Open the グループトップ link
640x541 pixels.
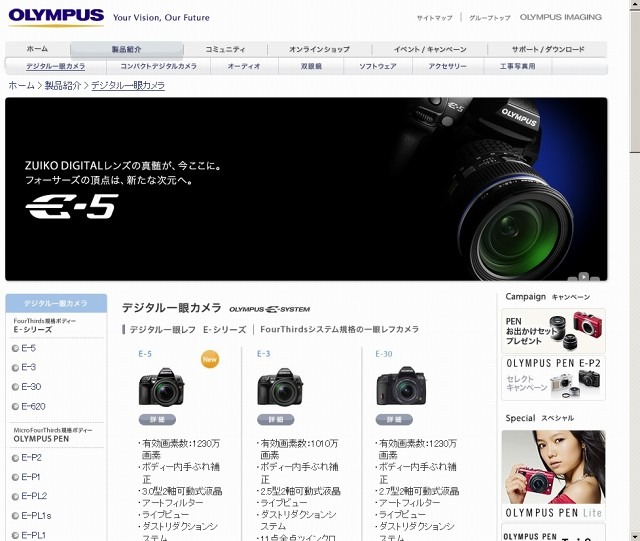490,18
